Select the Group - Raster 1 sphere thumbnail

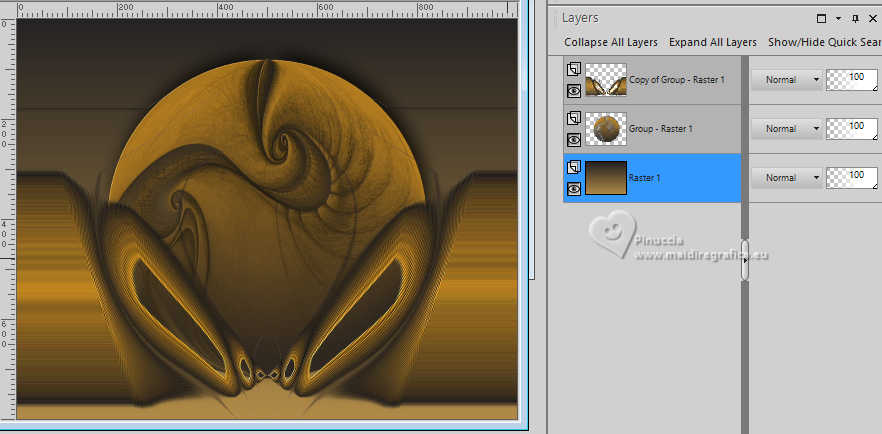[x=606, y=129]
